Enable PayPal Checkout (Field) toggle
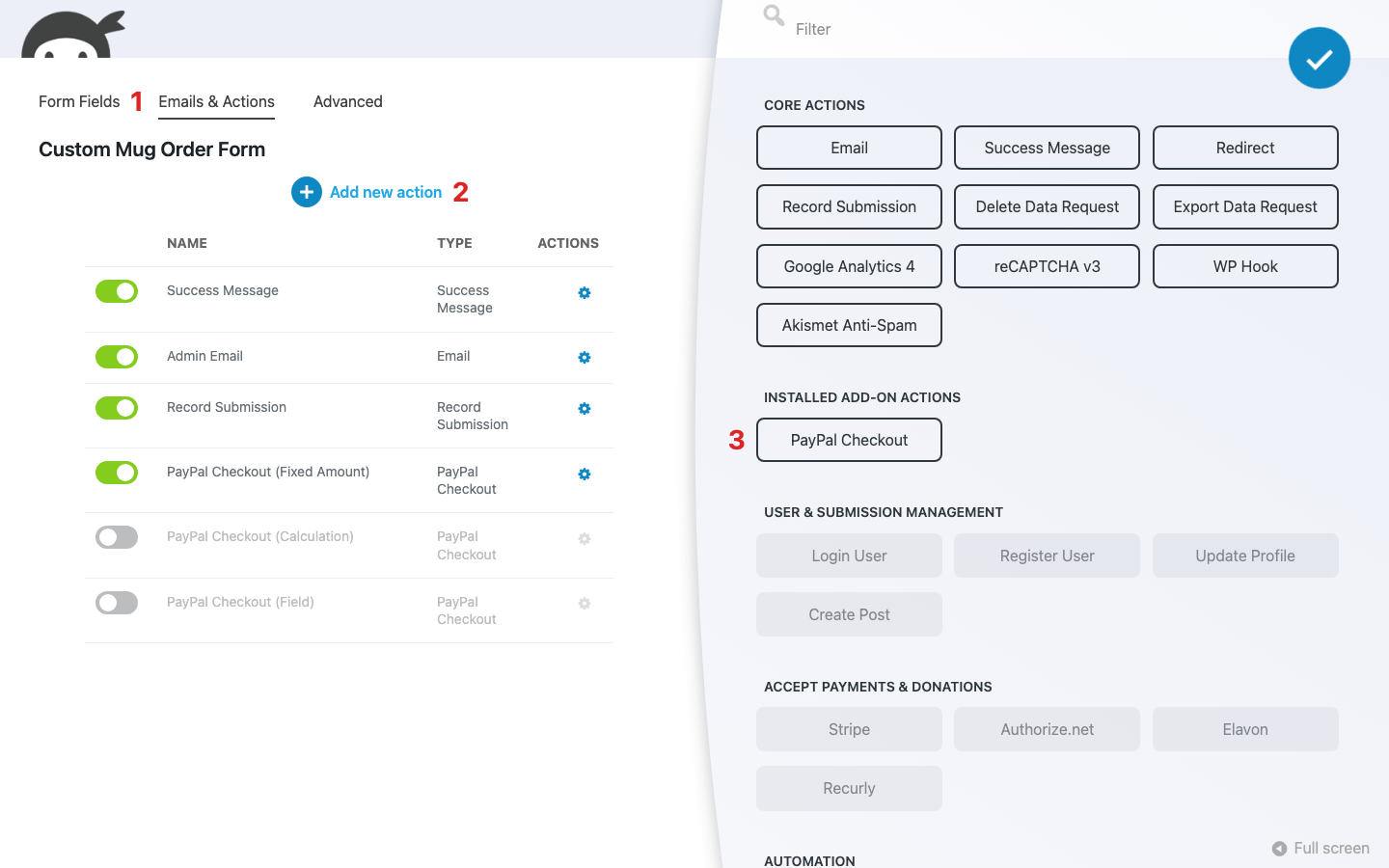Viewport: 1389px width, 868px height. click(117, 603)
